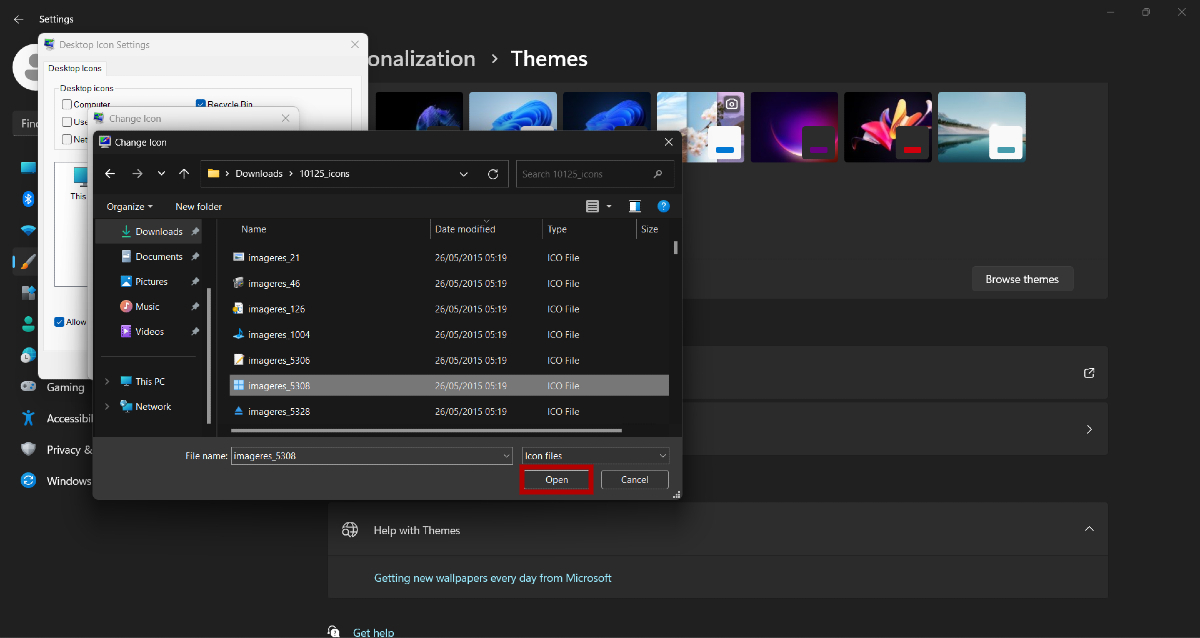
Task: Uncheck the Recycle Bin checkbox
Action: click(x=201, y=104)
